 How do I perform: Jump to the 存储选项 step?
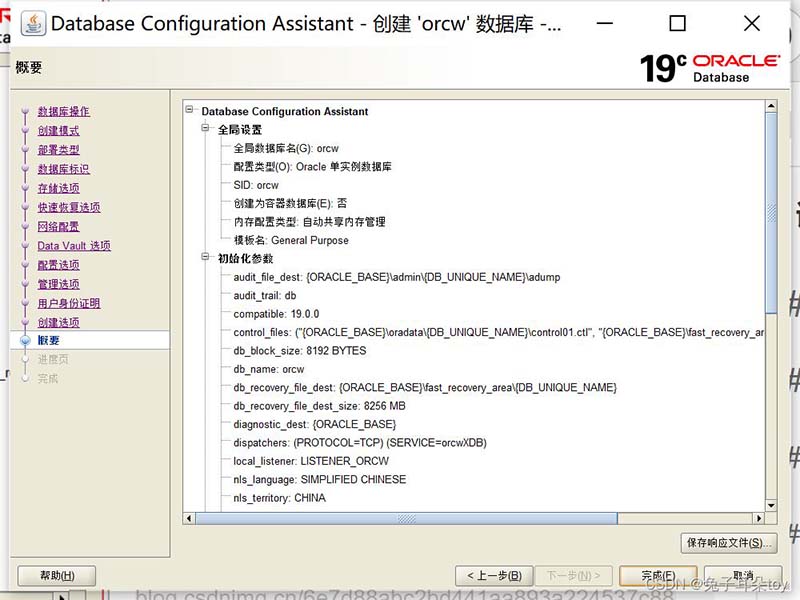[58, 188]
